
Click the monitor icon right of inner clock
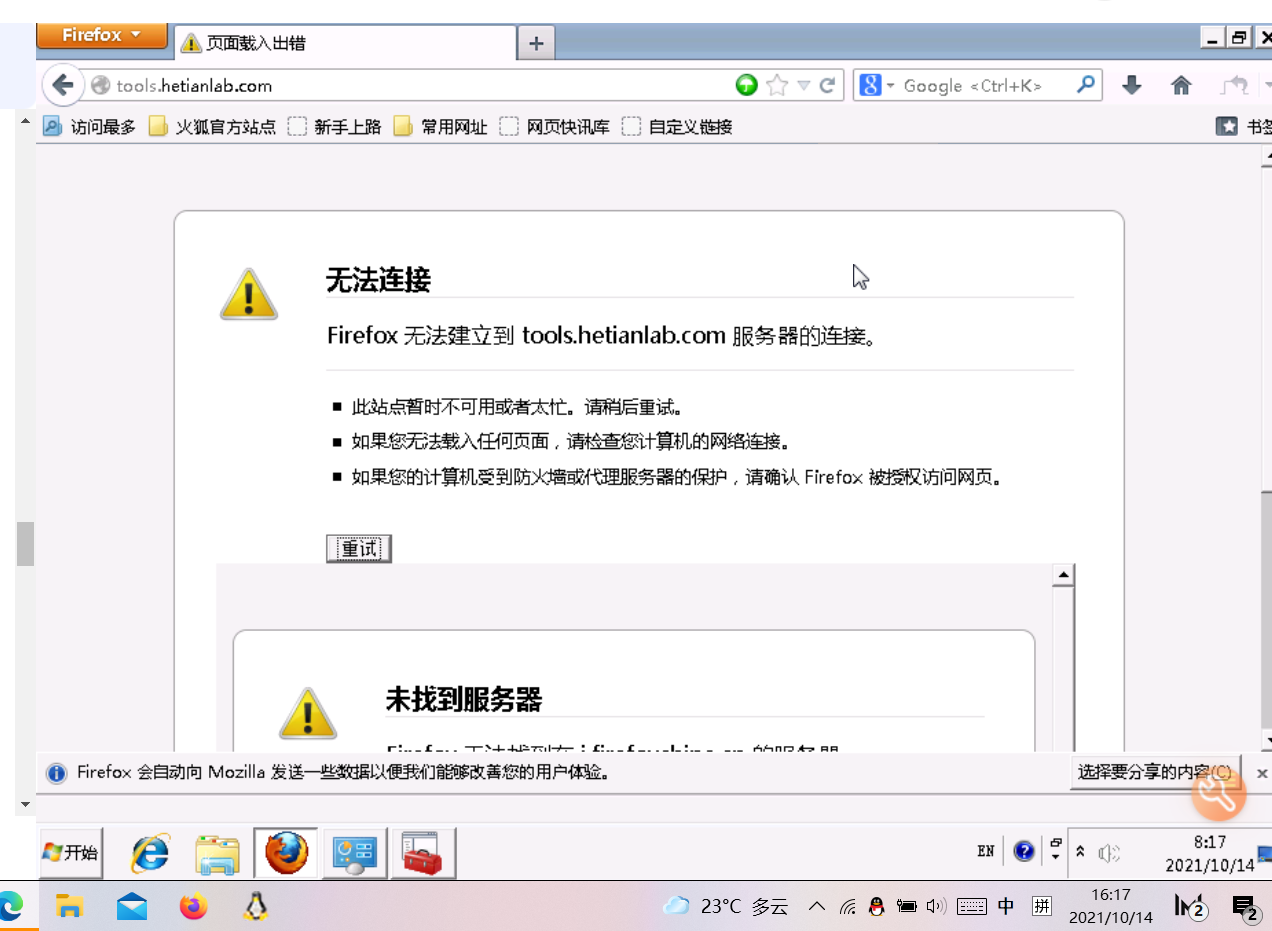tap(1265, 853)
